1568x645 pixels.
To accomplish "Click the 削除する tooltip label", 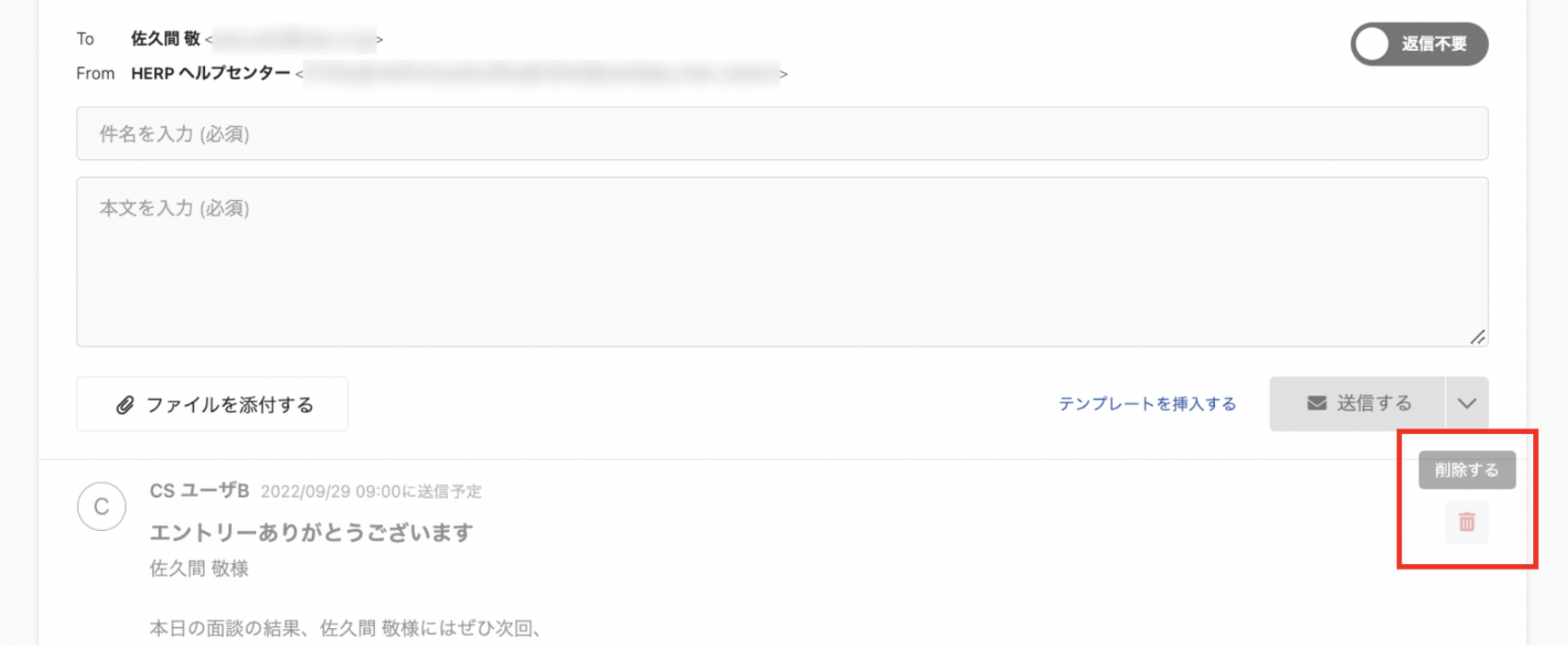I will (1467, 470).
